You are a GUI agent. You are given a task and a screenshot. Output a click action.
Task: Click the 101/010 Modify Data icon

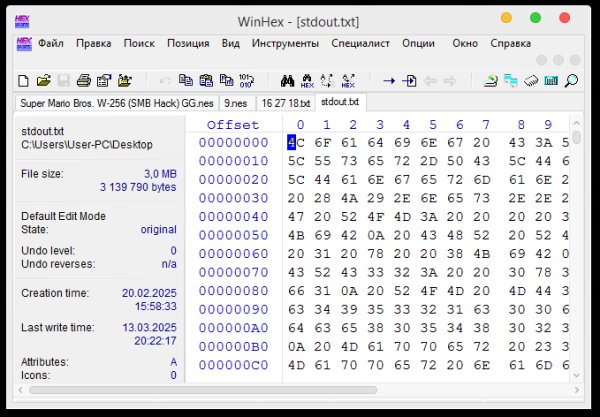point(246,81)
